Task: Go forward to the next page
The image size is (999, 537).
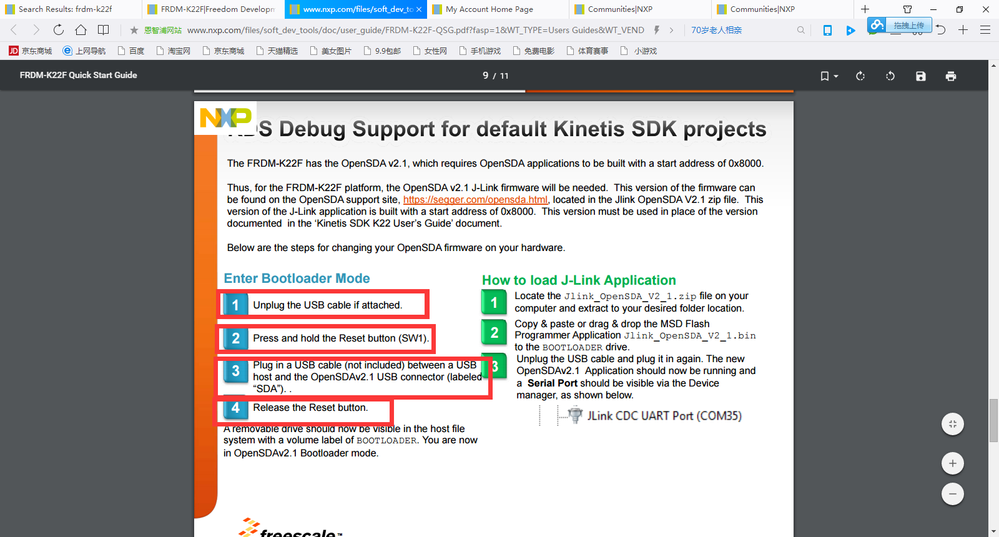Action: tap(36, 30)
